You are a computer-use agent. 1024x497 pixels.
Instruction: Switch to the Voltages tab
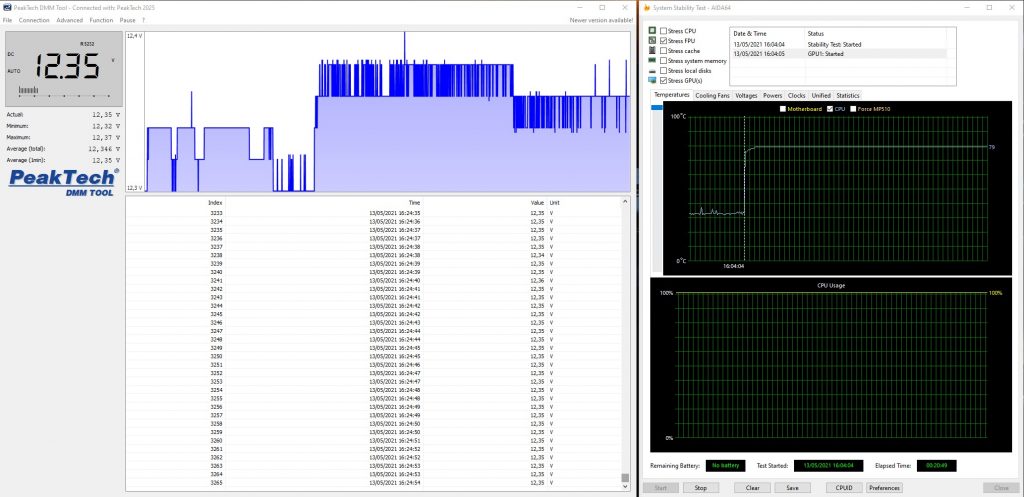[746, 96]
